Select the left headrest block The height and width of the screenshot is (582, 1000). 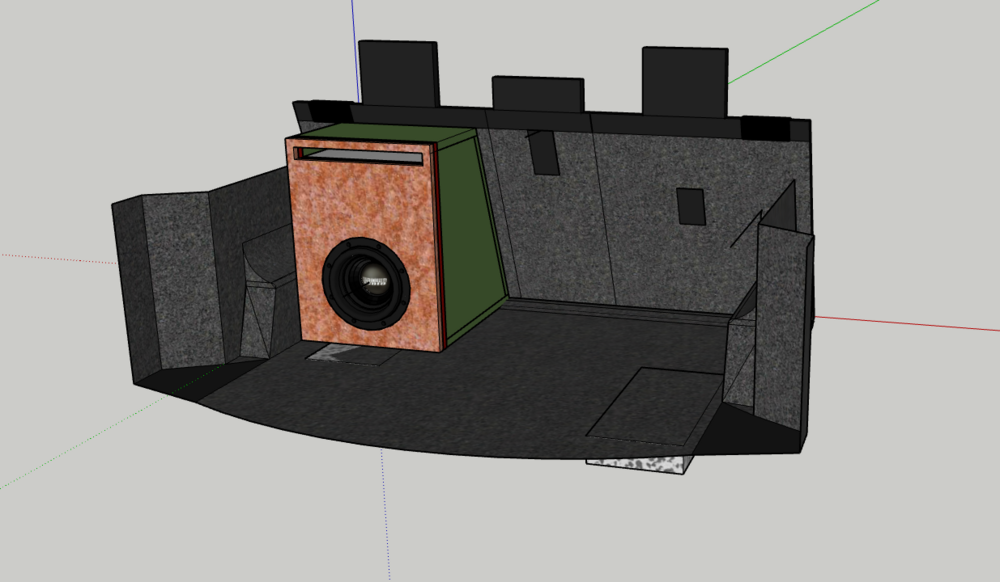click(x=399, y=74)
